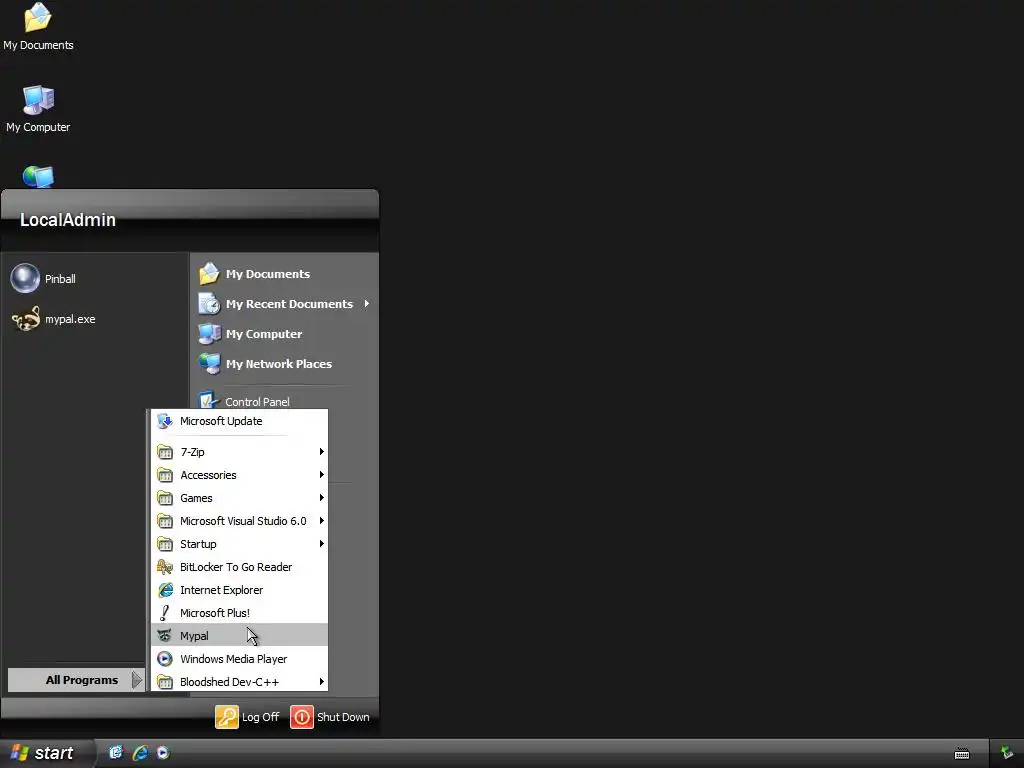1024x768 pixels.
Task: Launch Windows Media Player from All Programs
Action: click(x=239, y=659)
